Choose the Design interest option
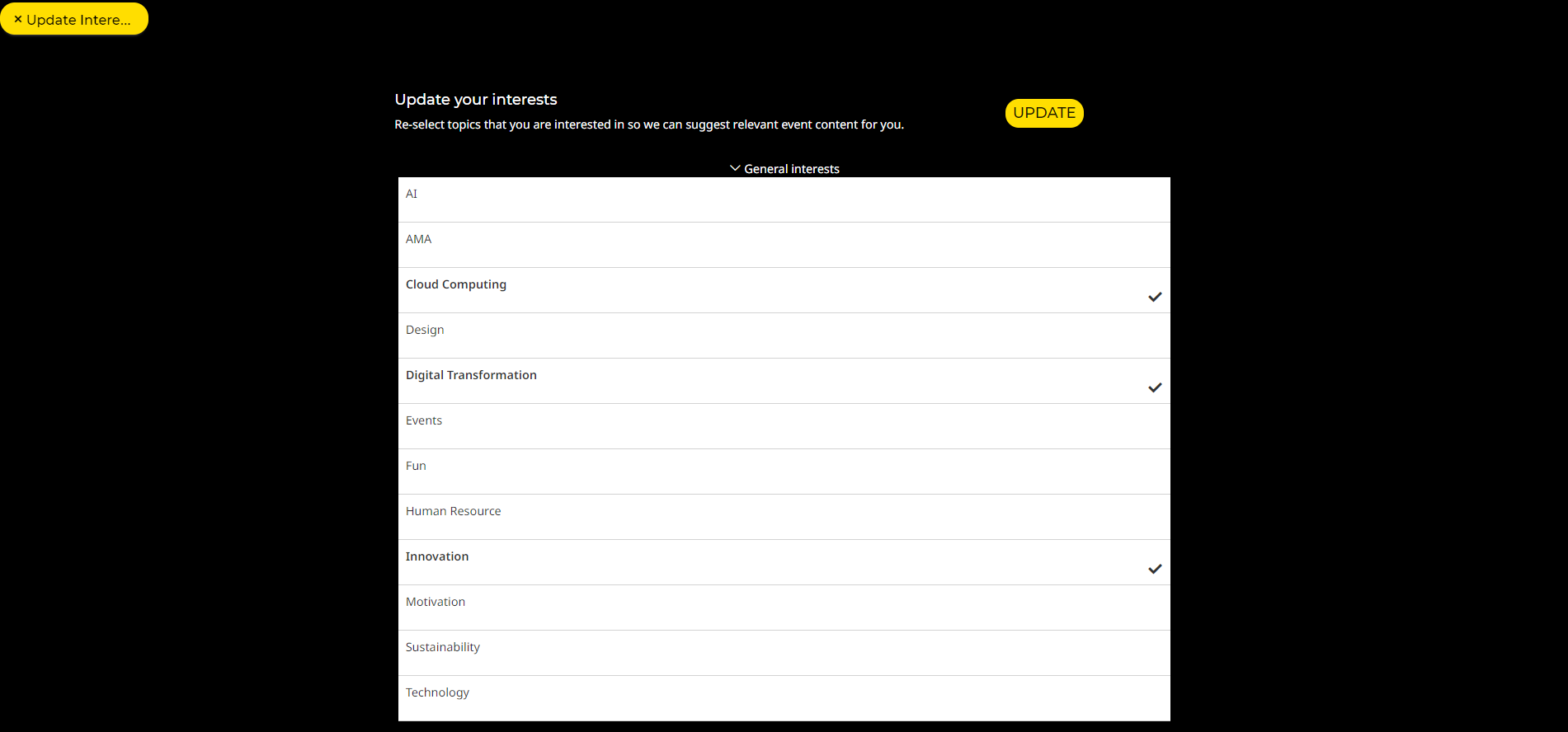 click(x=425, y=330)
